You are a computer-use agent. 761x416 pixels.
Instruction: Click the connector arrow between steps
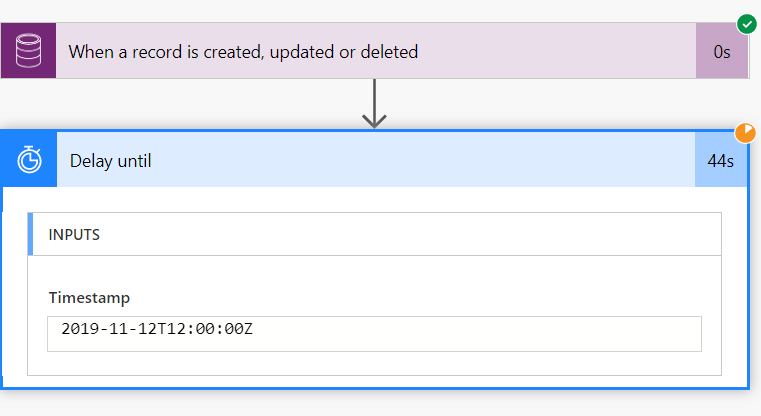tap(374, 104)
